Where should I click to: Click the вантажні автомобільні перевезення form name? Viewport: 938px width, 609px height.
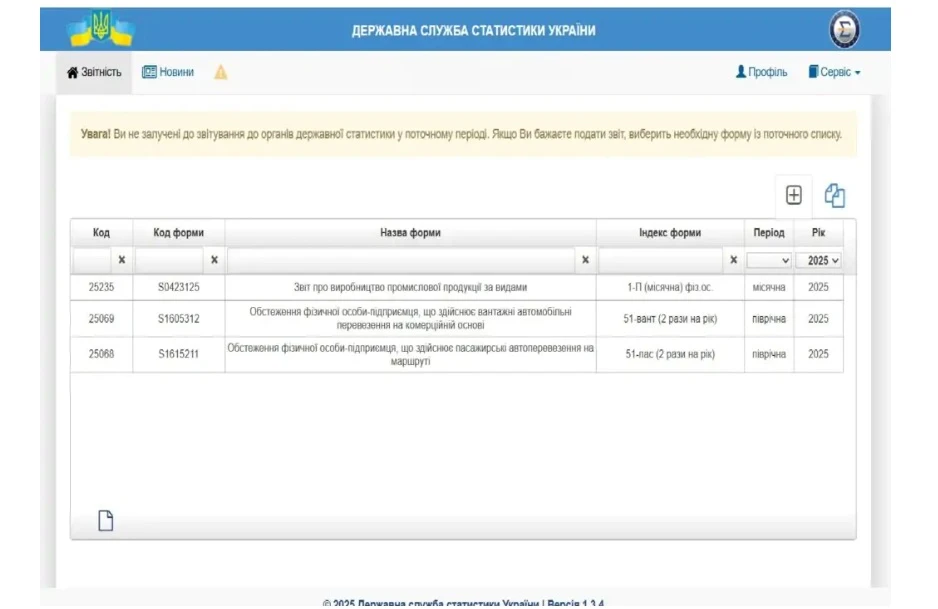click(x=410, y=319)
